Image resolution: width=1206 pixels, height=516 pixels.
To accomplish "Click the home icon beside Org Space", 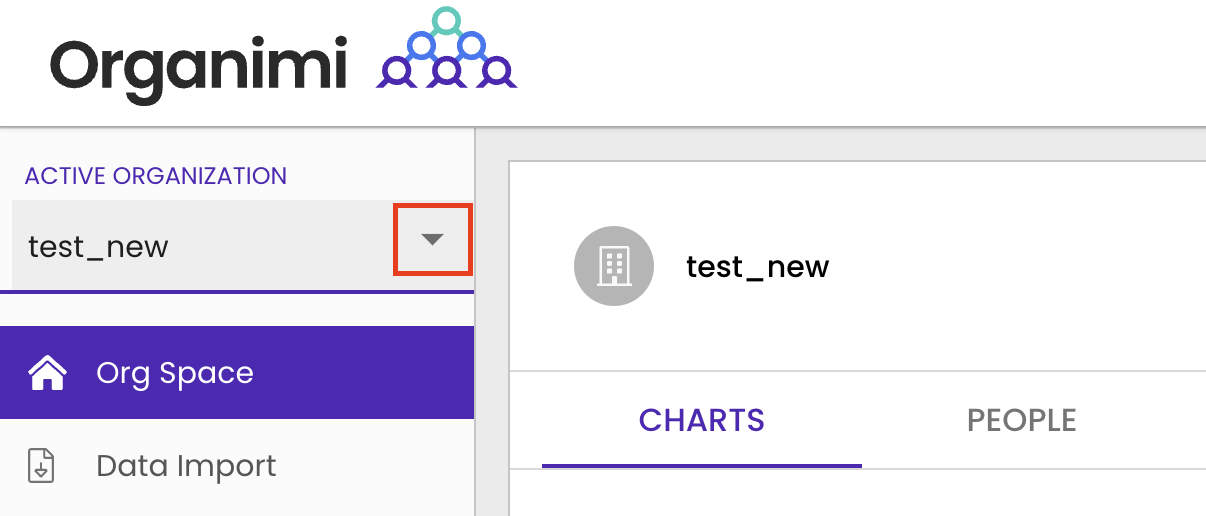I will (x=47, y=373).
